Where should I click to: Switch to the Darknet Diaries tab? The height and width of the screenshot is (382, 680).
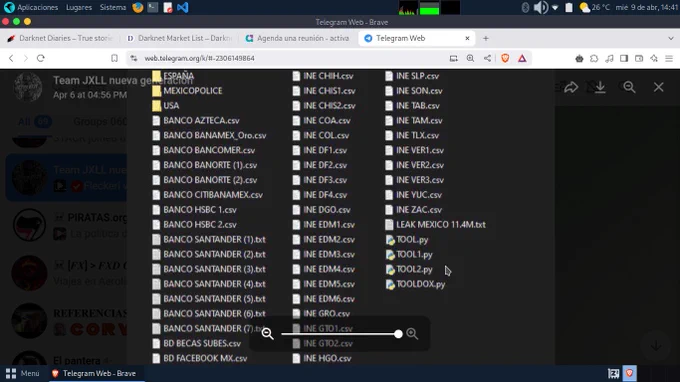(61, 38)
